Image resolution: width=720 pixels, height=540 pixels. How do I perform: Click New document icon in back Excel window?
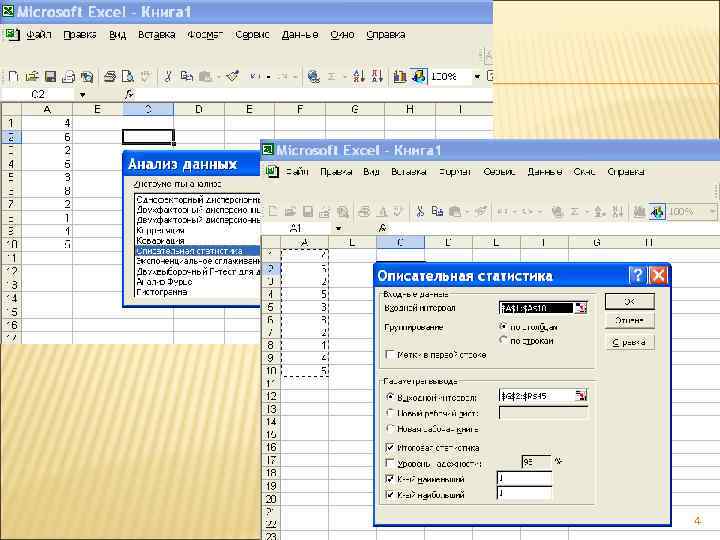click(13, 76)
